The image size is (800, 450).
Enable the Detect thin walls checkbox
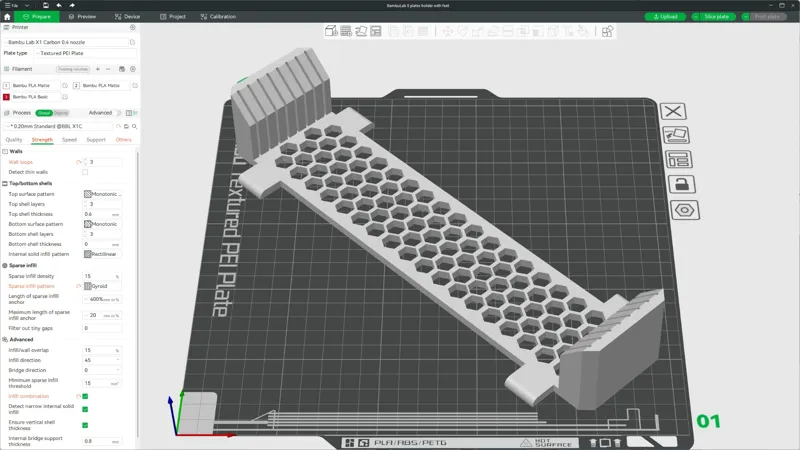[x=85, y=172]
